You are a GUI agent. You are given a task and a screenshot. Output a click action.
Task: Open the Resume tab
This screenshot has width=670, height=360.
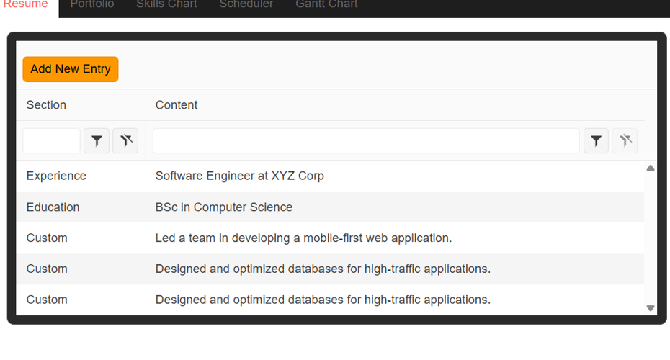click(x=26, y=4)
